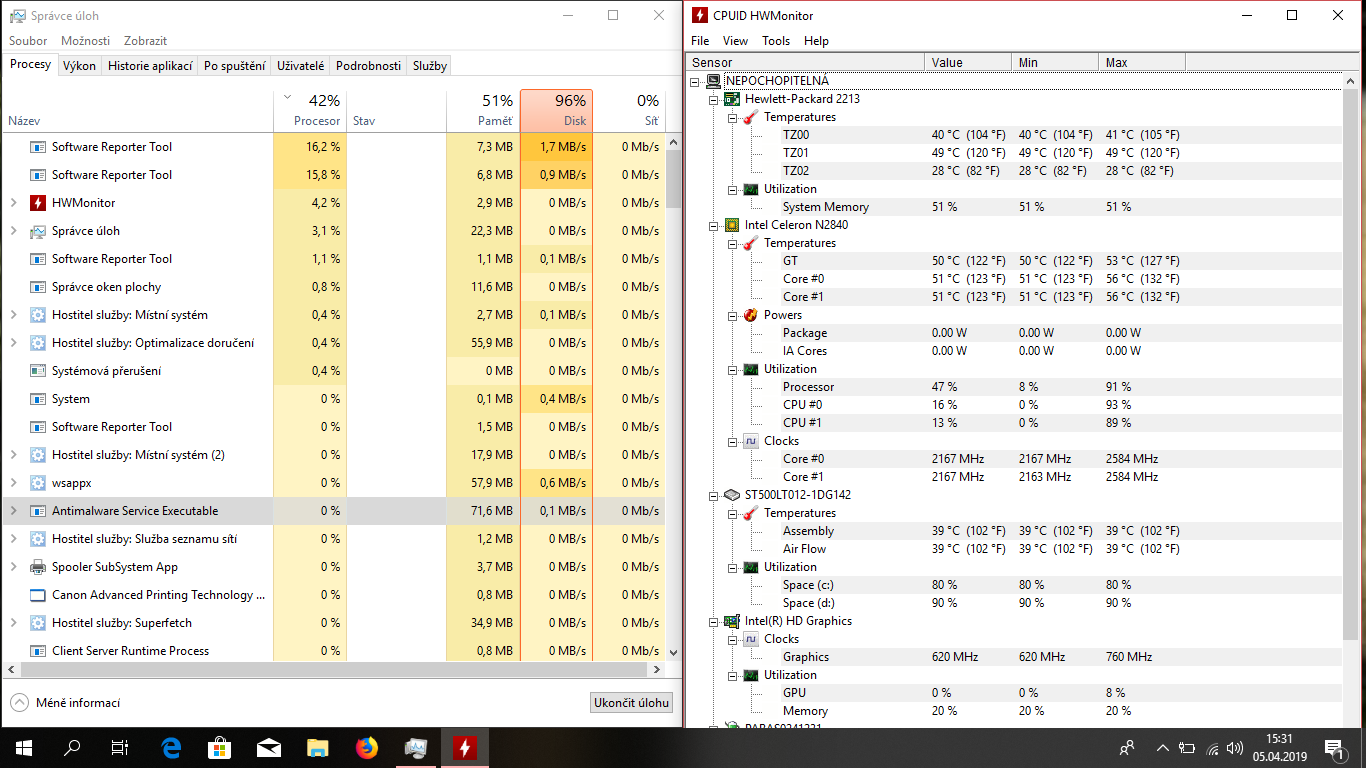Click the HWMonitor process icon in Task Manager

[38, 203]
